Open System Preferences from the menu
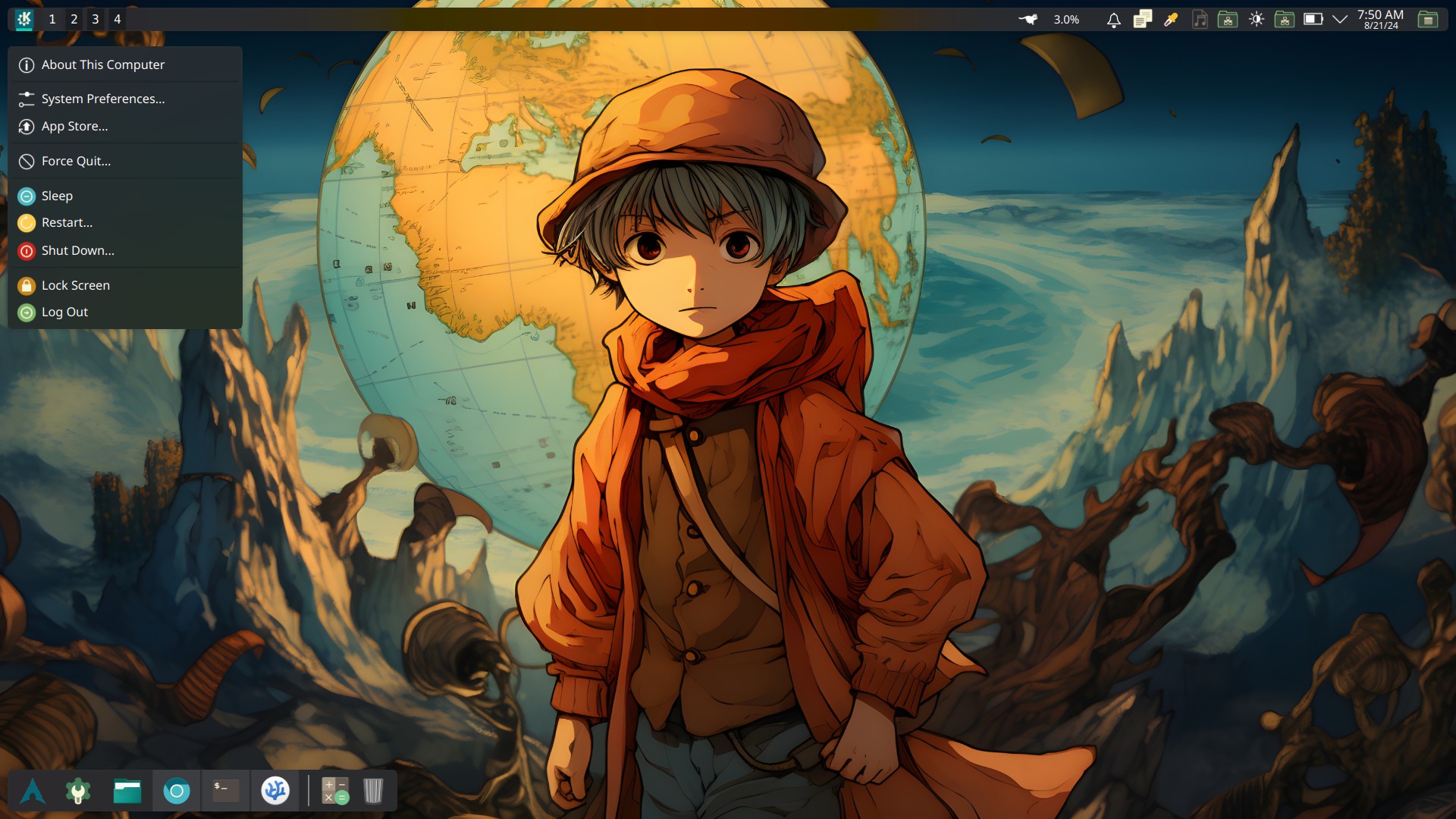Screen dimensions: 1456x819 103,99
